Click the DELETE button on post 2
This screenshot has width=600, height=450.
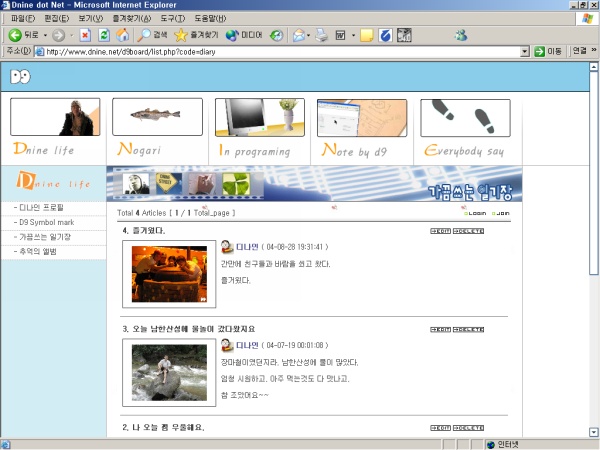coord(468,428)
